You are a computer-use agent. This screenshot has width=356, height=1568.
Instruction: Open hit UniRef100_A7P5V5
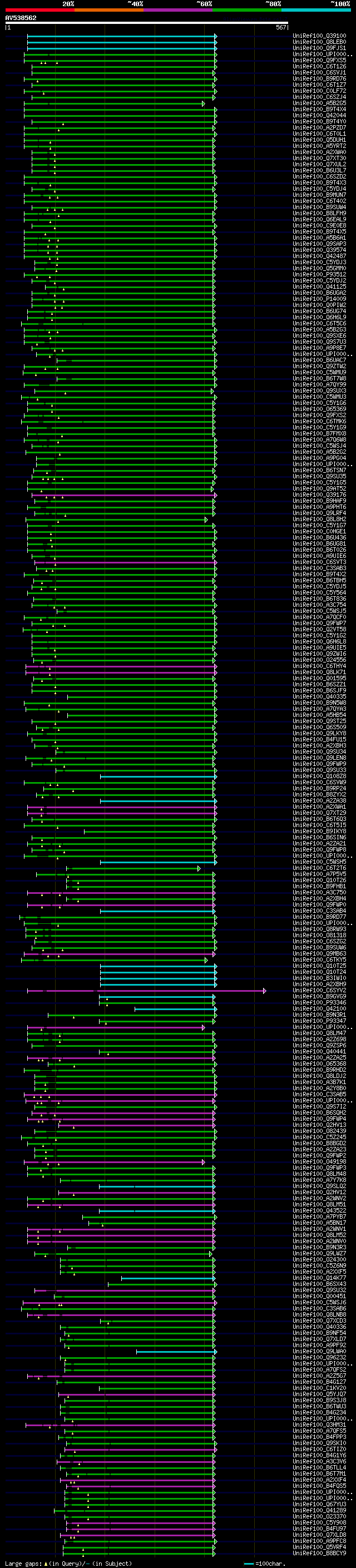coord(319,874)
